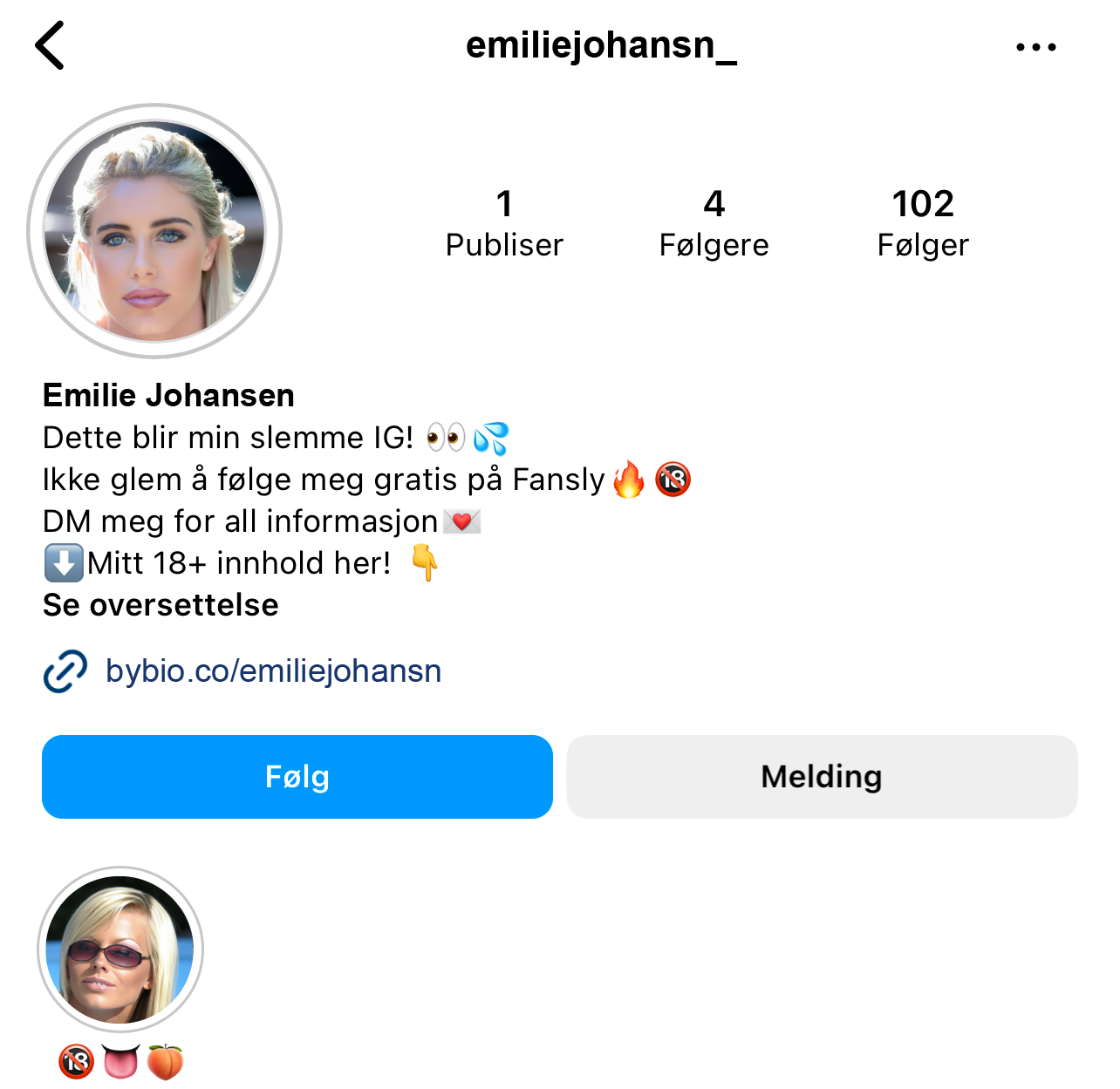Open the story highlight with sunglasses photo

click(x=120, y=949)
